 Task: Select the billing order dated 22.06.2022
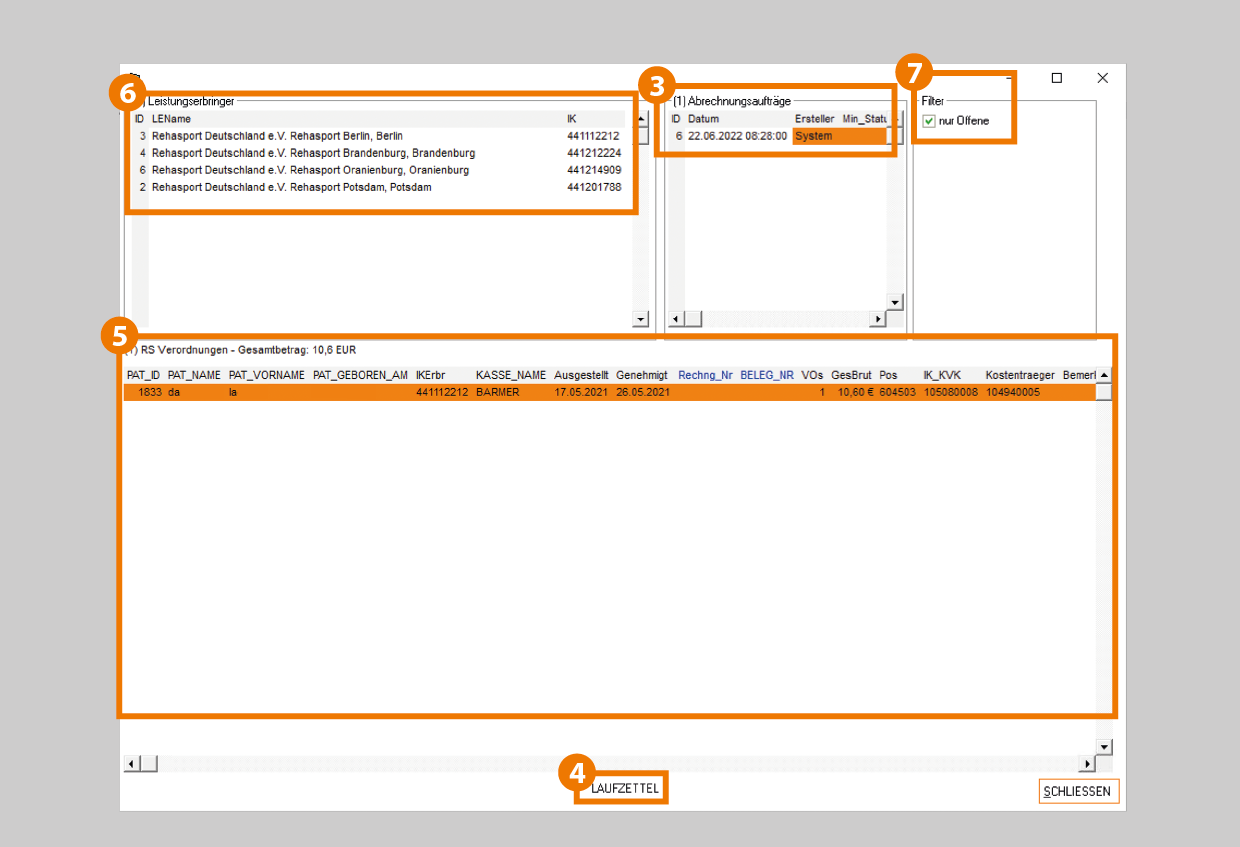coord(737,136)
